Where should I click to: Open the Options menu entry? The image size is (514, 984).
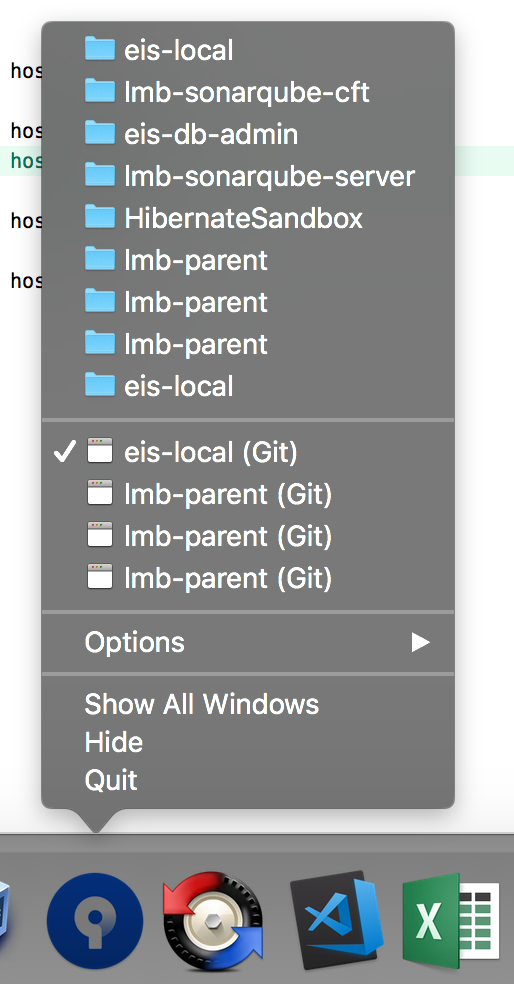point(248,643)
